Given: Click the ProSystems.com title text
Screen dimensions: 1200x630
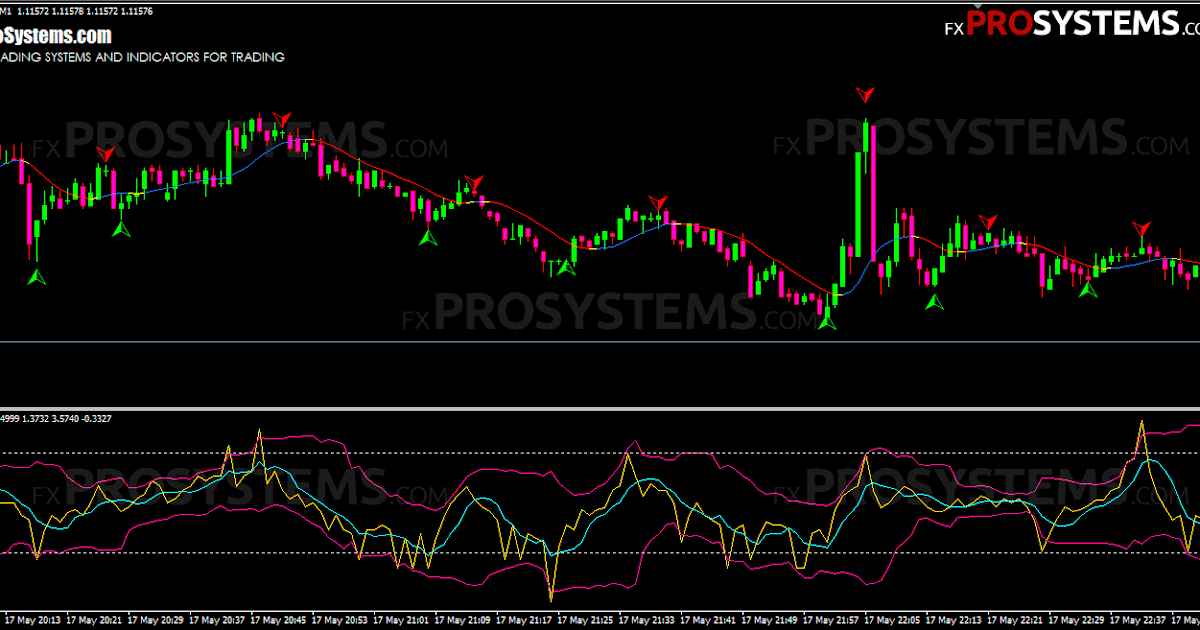Looking at the screenshot, I should pyautogui.click(x=55, y=35).
